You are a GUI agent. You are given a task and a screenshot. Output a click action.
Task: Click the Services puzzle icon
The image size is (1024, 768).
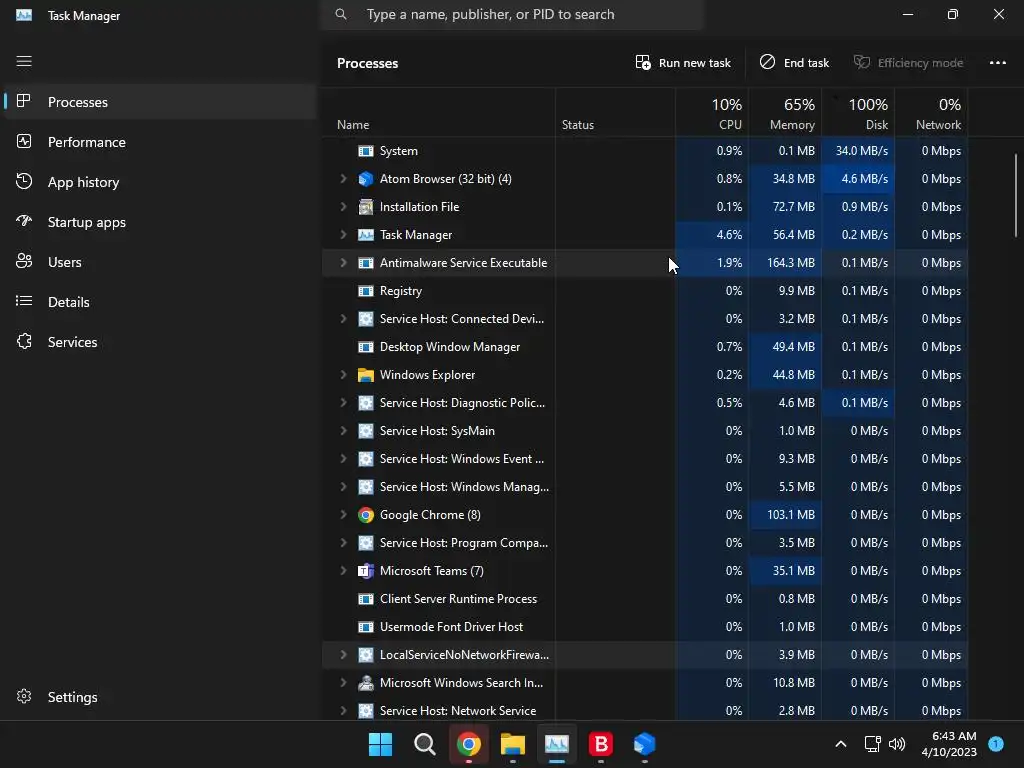coord(24,342)
